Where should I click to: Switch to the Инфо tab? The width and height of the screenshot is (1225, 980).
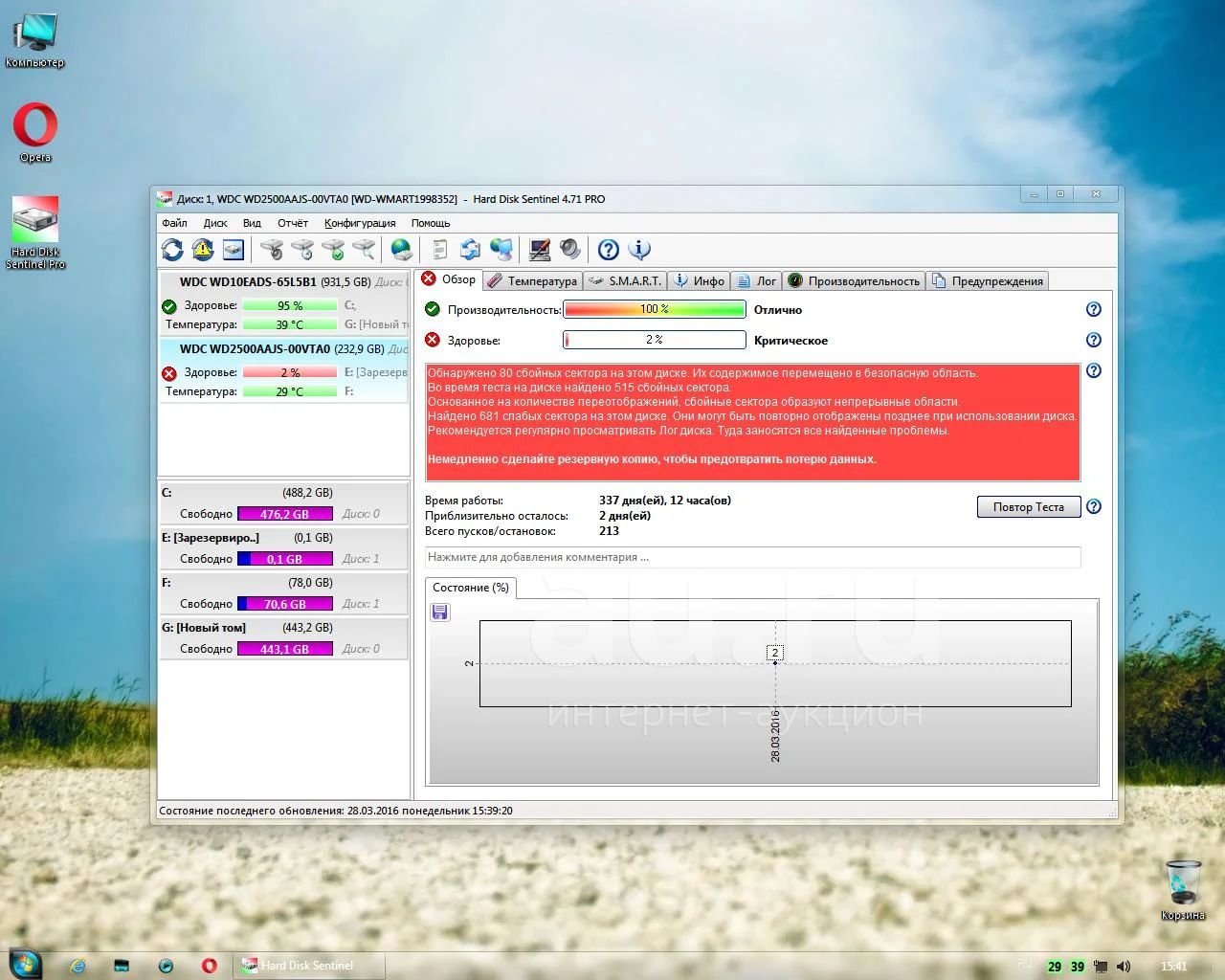click(x=699, y=280)
